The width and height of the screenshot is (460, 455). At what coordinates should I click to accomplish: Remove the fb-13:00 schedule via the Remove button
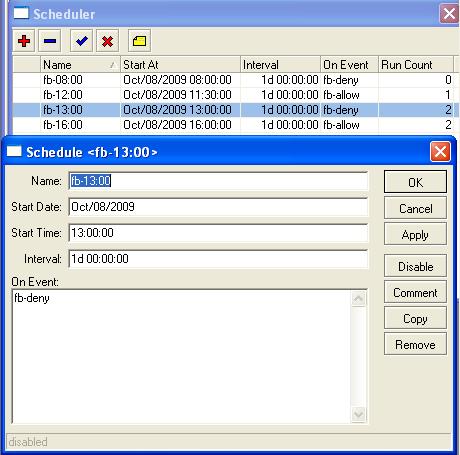(x=415, y=344)
